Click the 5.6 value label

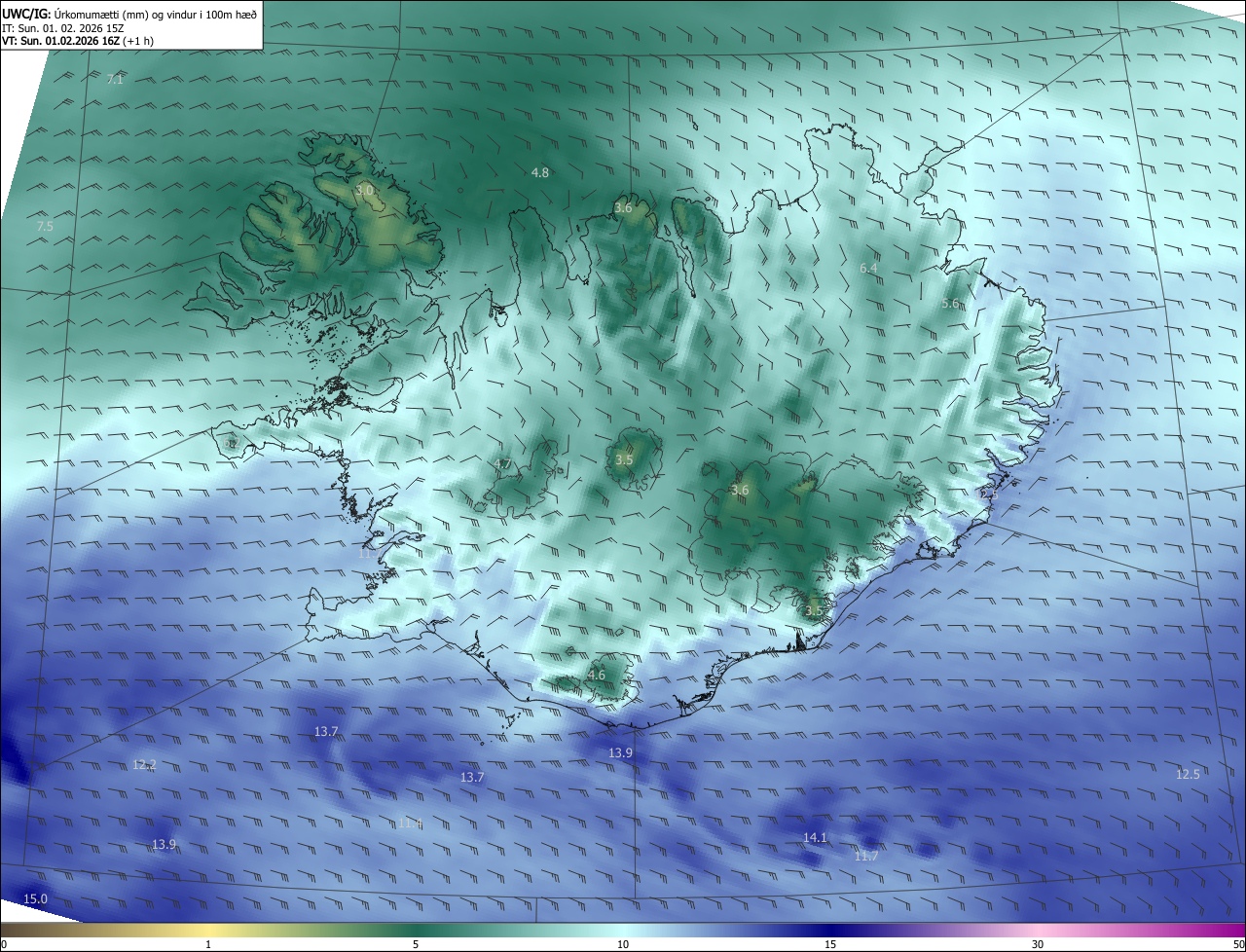click(x=951, y=304)
